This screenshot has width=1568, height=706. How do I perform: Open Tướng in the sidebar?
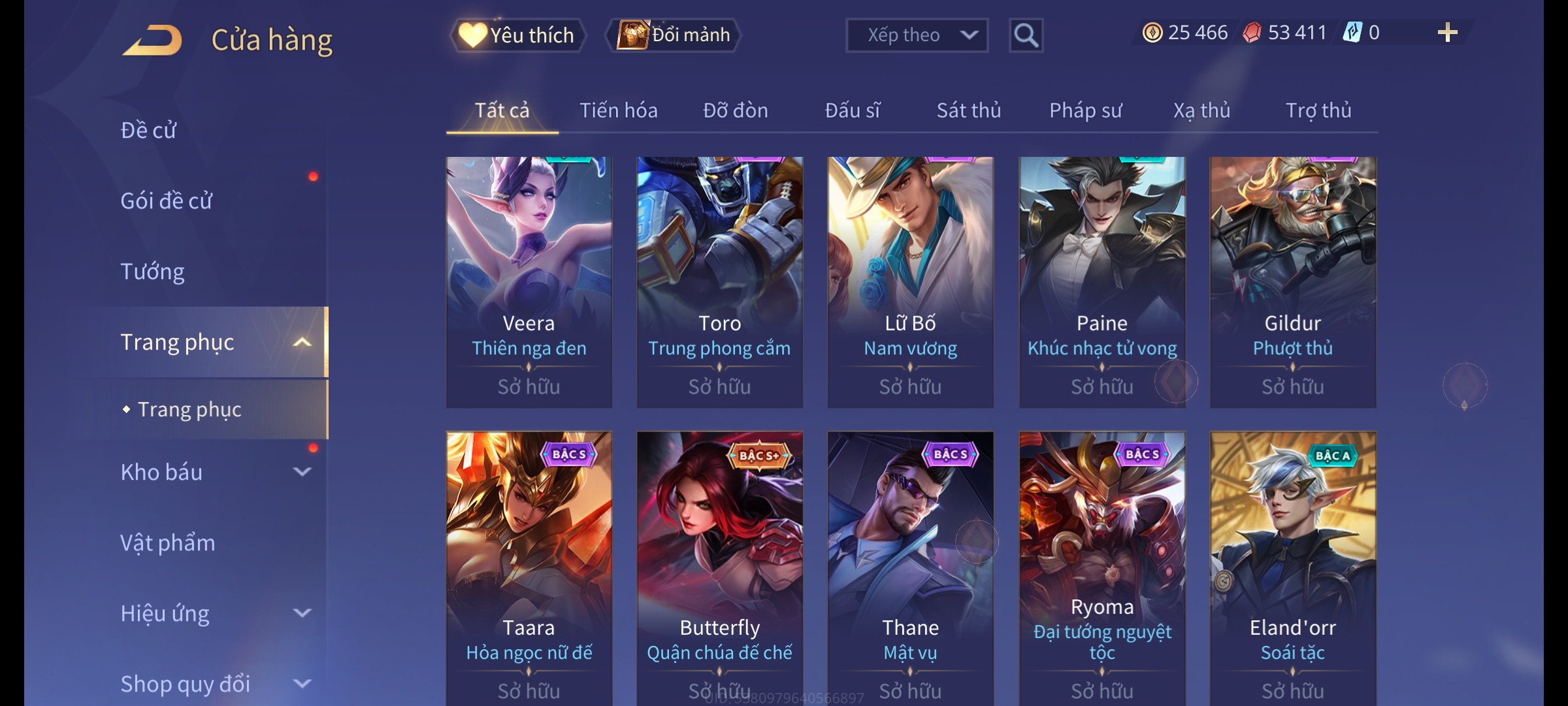pyautogui.click(x=152, y=271)
